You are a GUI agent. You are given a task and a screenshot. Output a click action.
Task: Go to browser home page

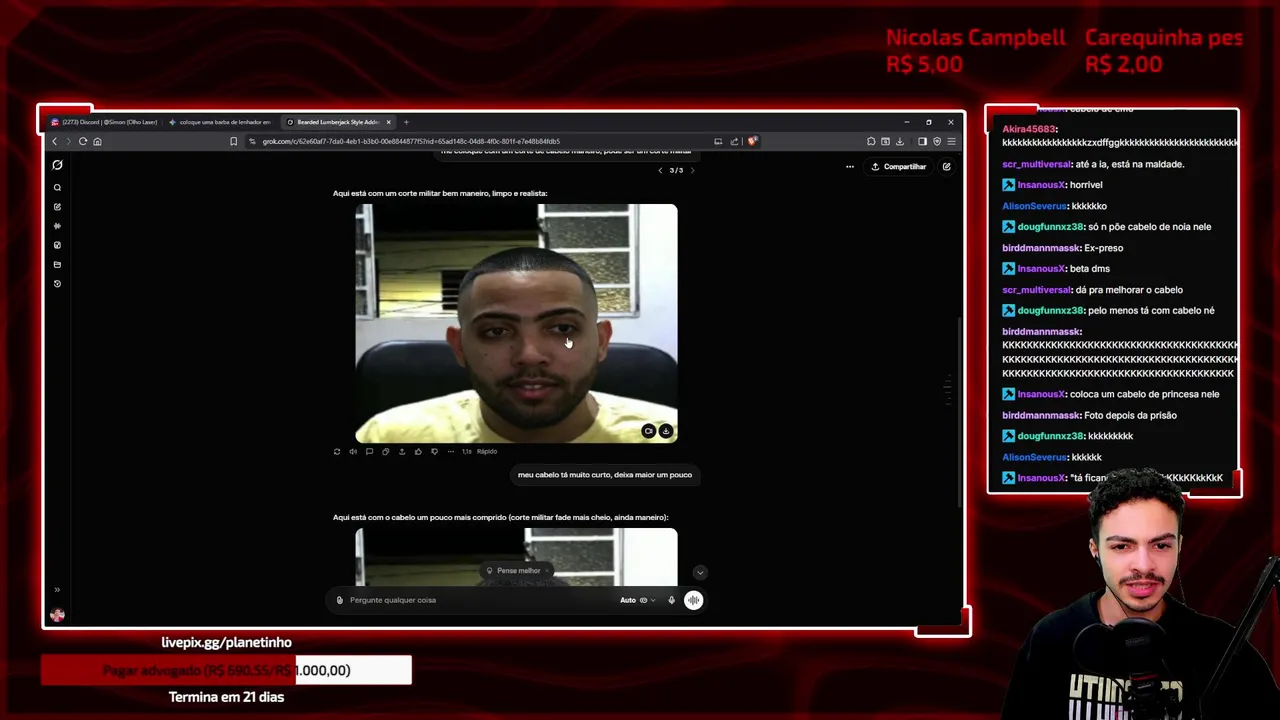click(97, 141)
